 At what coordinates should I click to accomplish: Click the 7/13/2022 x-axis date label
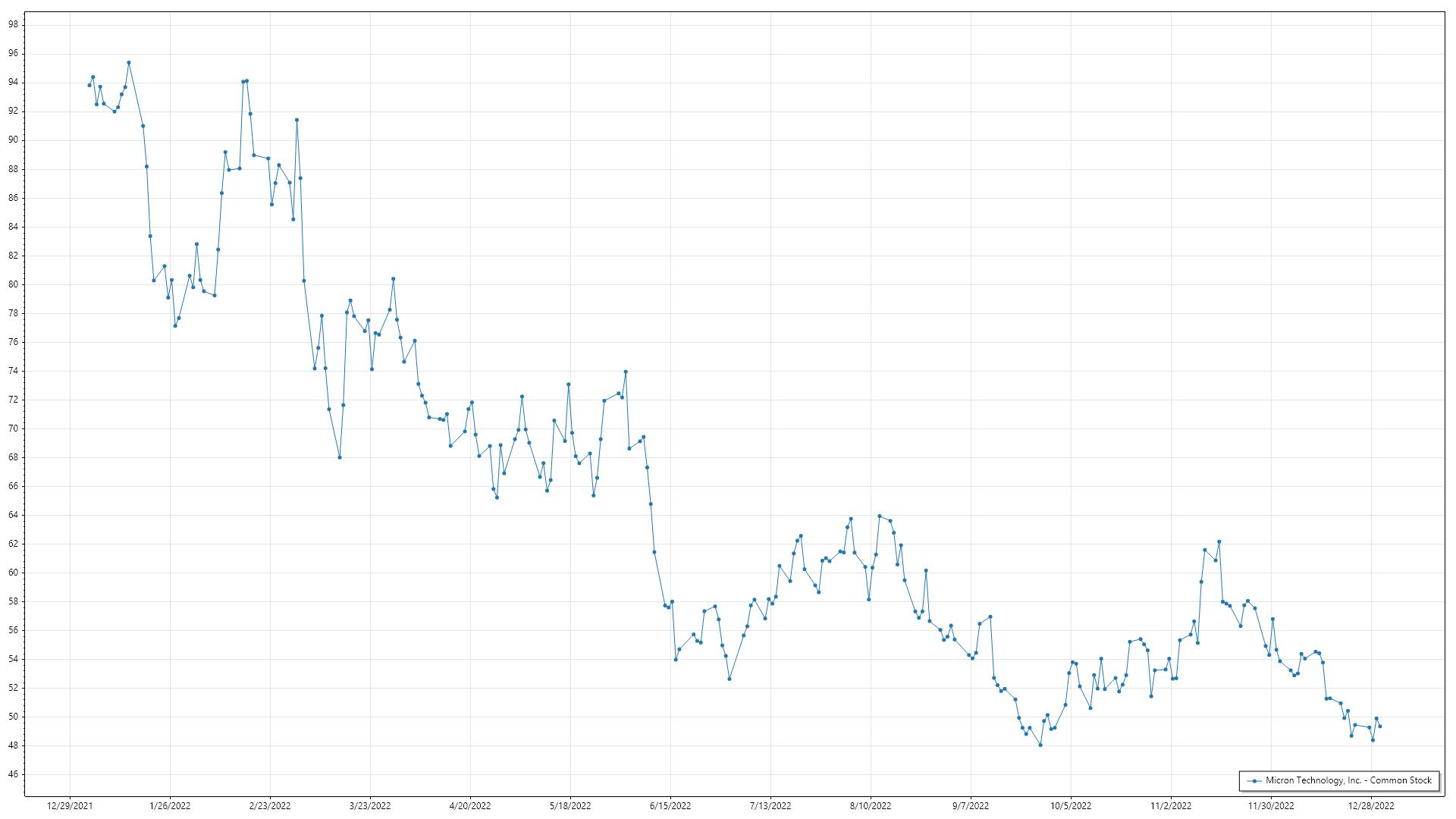(770, 806)
